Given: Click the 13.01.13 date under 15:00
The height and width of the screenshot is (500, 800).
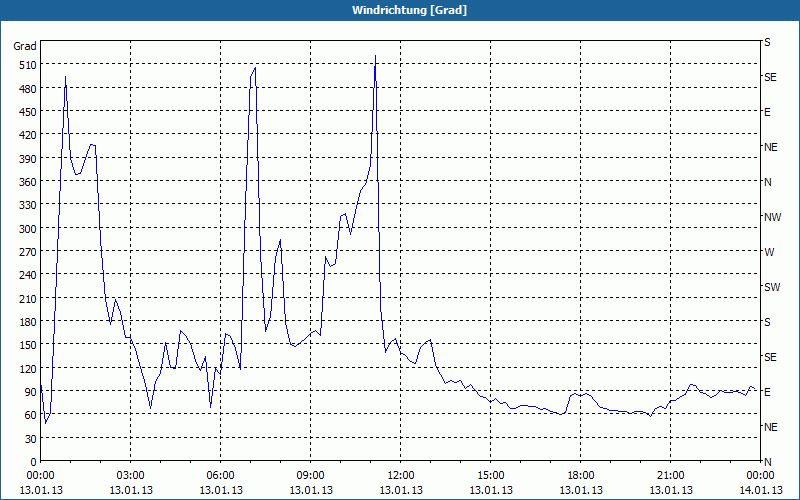Looking at the screenshot, I should (491, 491).
